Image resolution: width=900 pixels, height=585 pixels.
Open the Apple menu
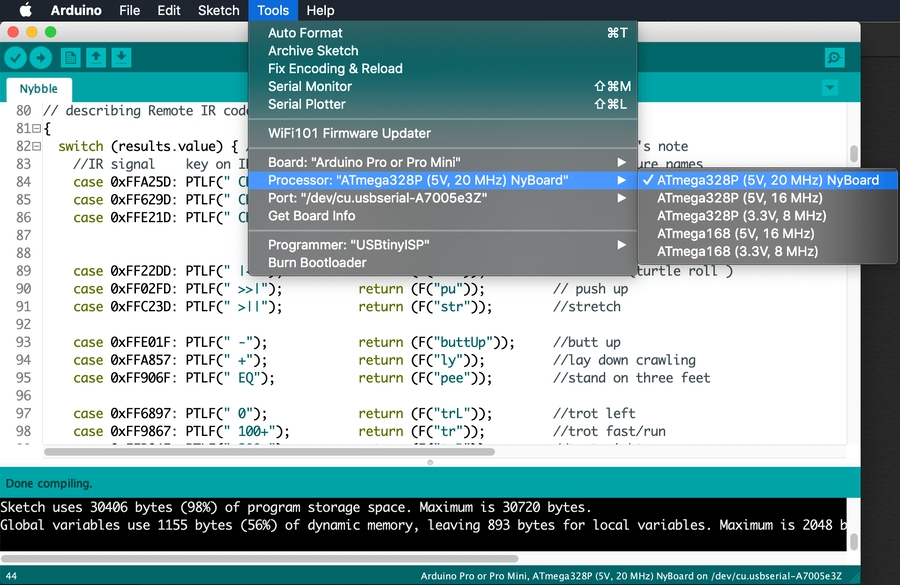click(25, 11)
